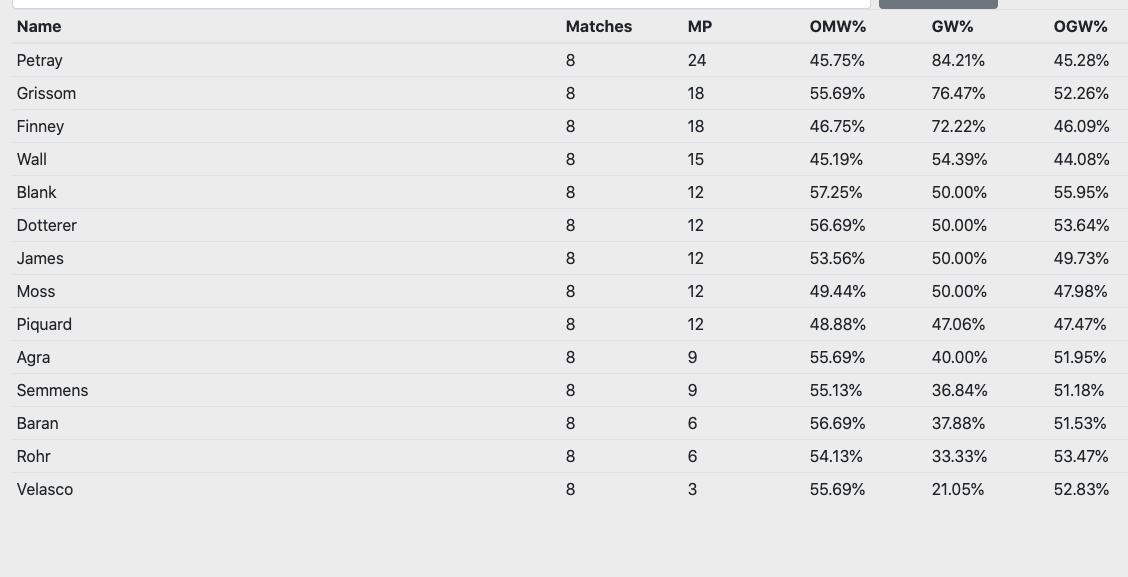The height and width of the screenshot is (577, 1128).
Task: Sort players by Matches column
Action: [x=598, y=26]
